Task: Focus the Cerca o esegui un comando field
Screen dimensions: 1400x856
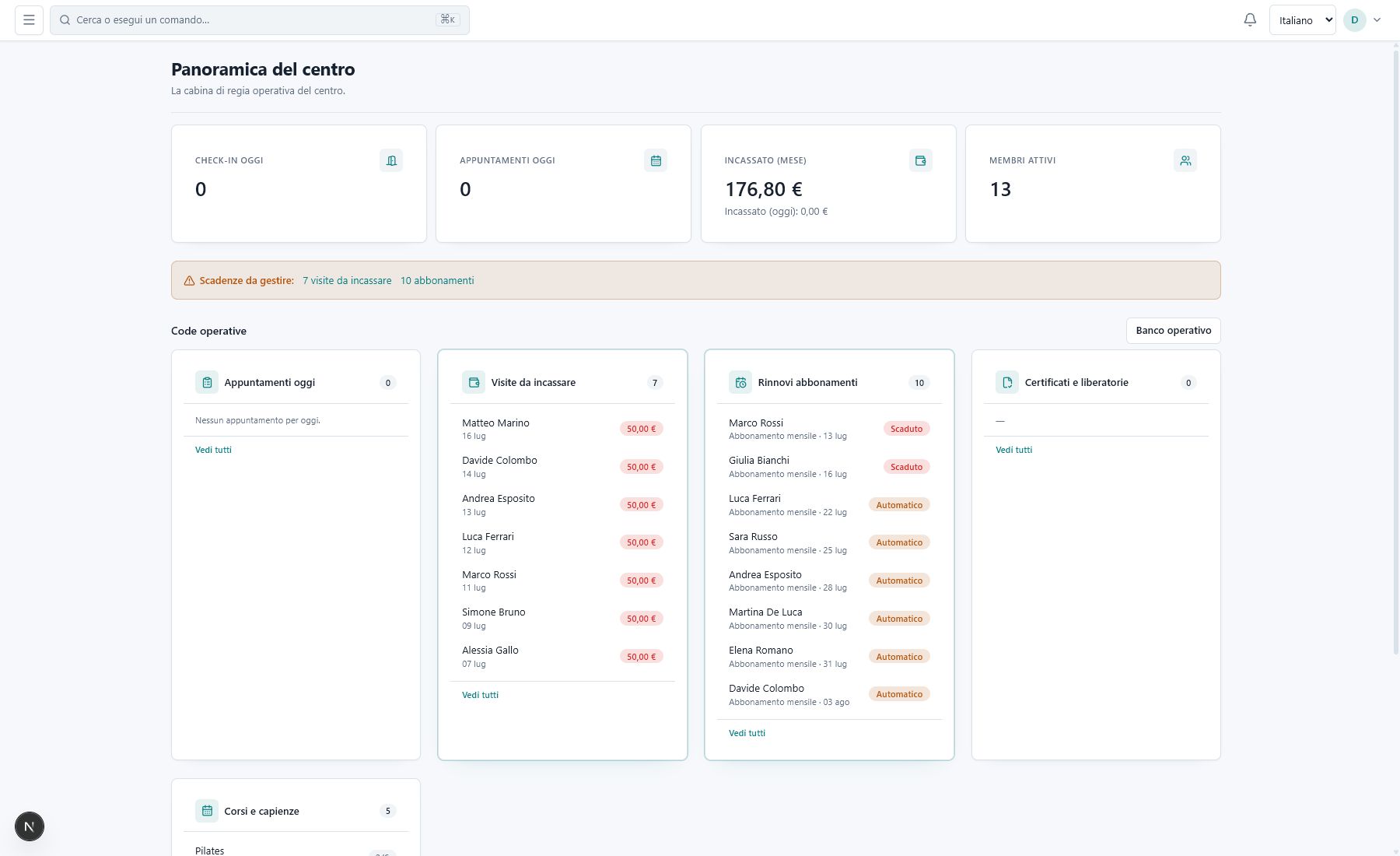Action: (260, 20)
